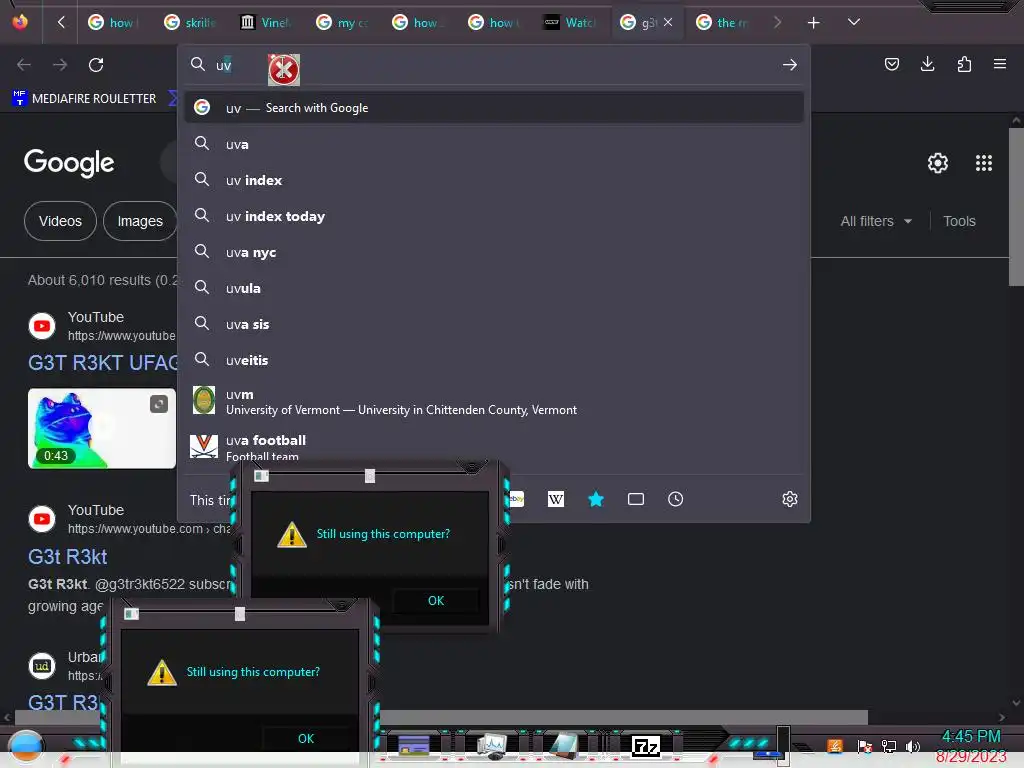Go forward to the next page

coord(60,65)
